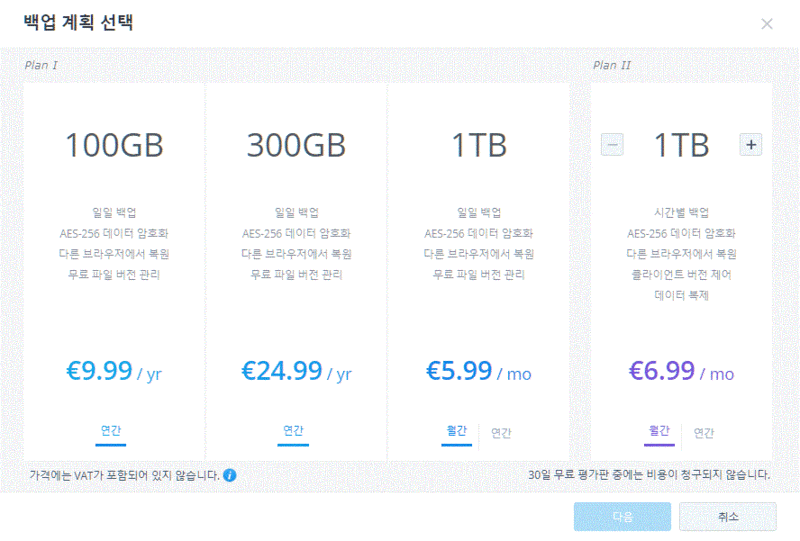The image size is (800, 541).
Task: Select the Plan II 1TB card
Action: pyautogui.click(x=682, y=272)
